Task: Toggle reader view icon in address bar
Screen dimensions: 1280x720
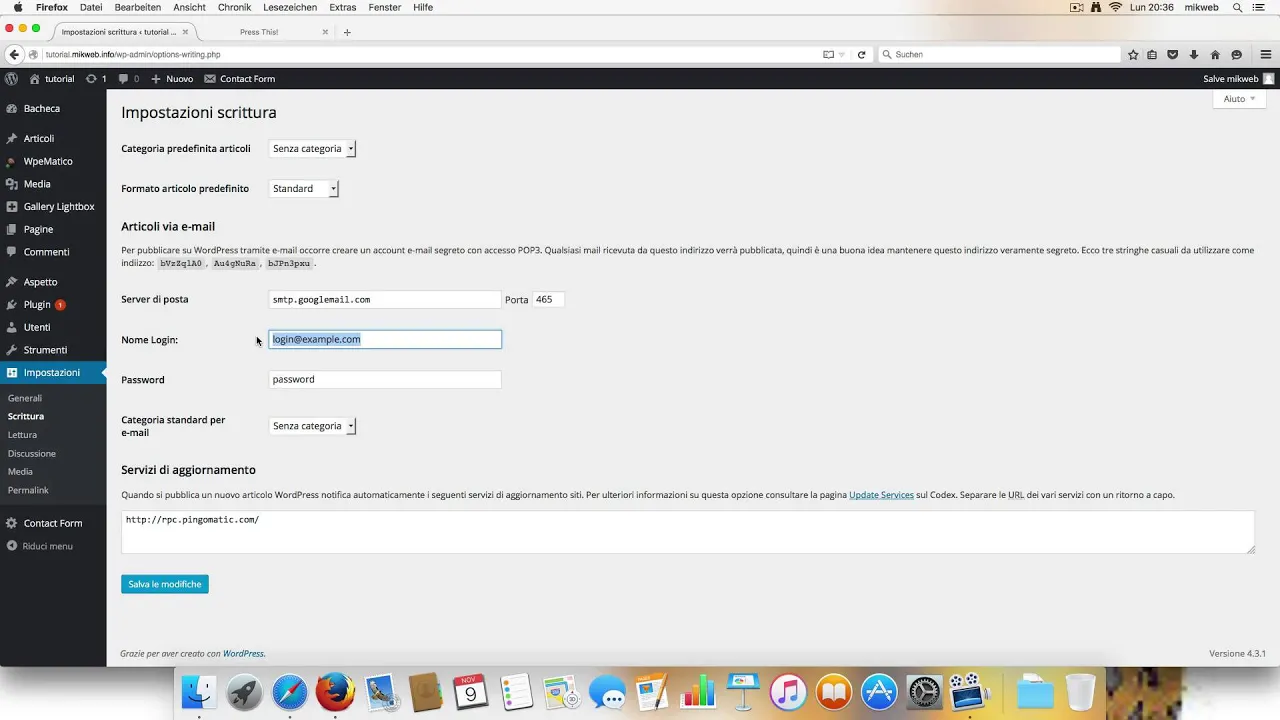Action: click(x=827, y=54)
